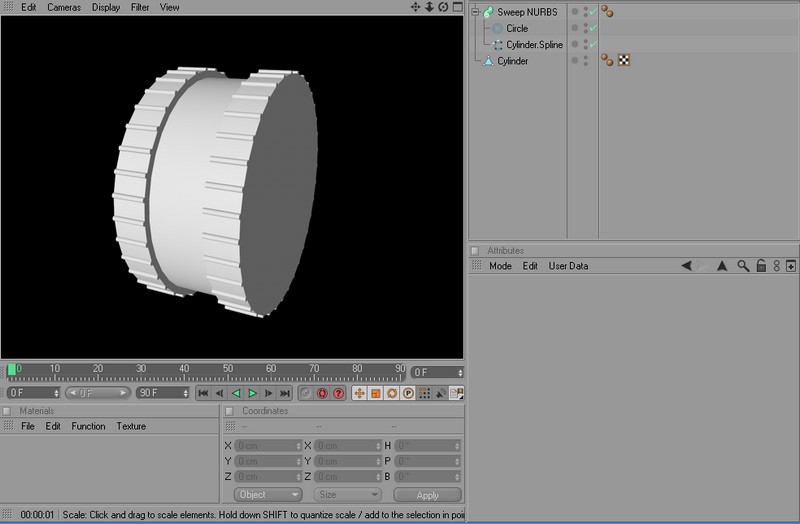Open viewport View menu
800x524 pixels.
[x=169, y=7]
